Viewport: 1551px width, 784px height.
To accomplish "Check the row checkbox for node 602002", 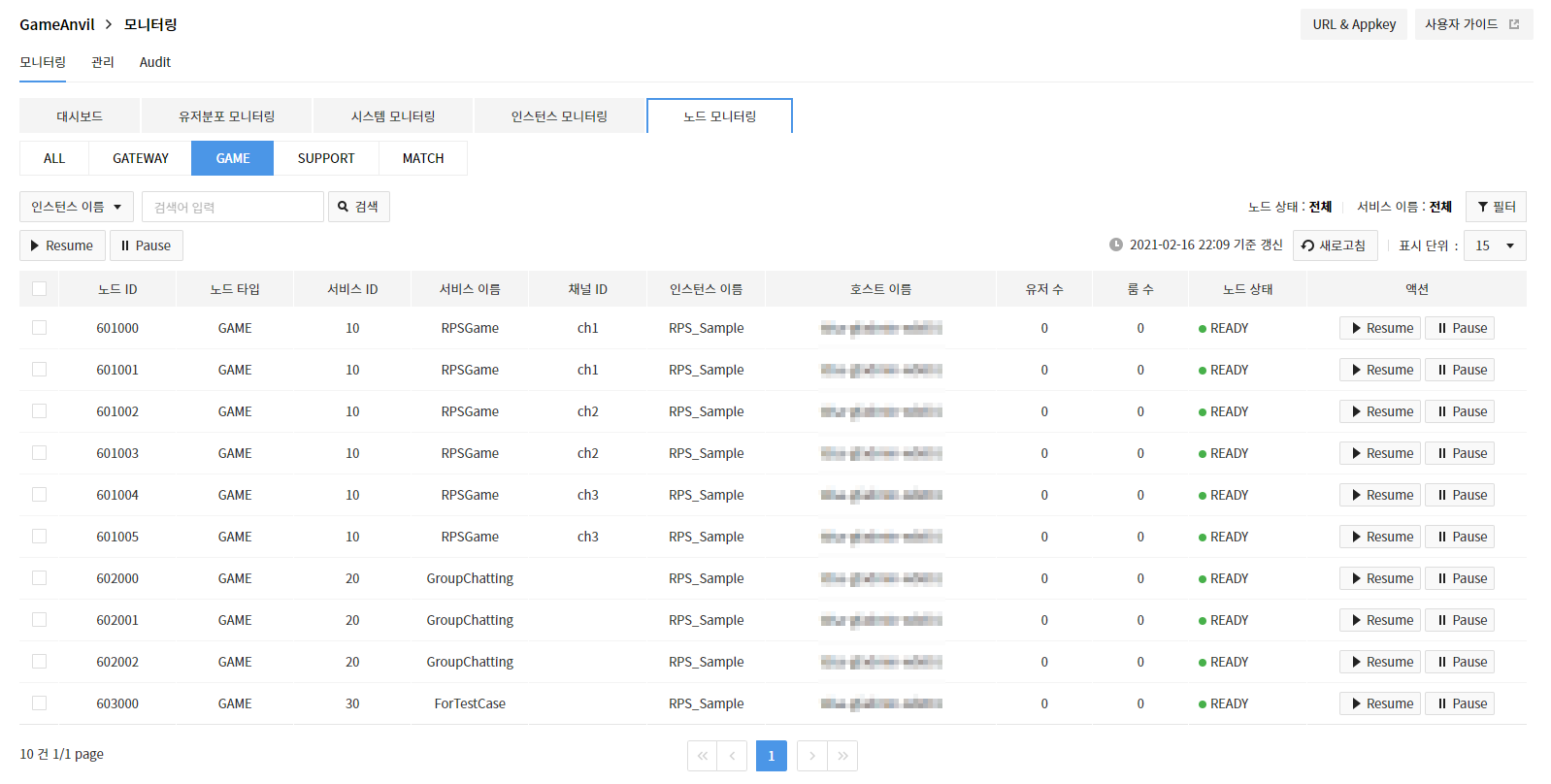I will [39, 662].
